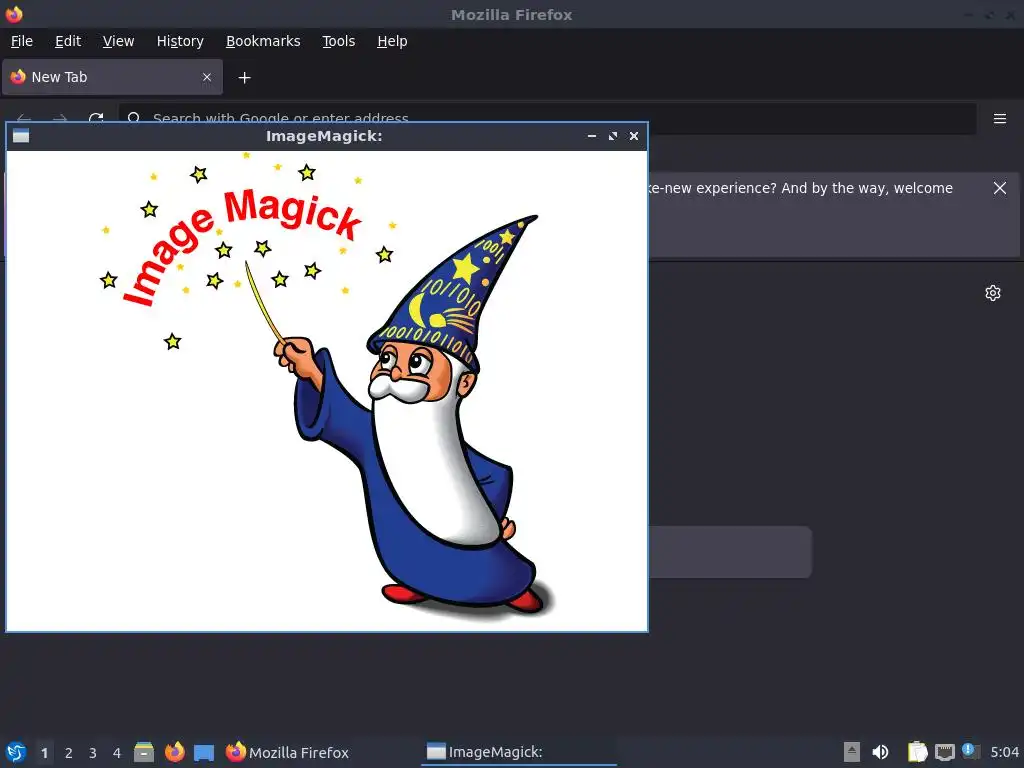
Task: Open the ImageMagick window menu icon
Action: [x=21, y=136]
